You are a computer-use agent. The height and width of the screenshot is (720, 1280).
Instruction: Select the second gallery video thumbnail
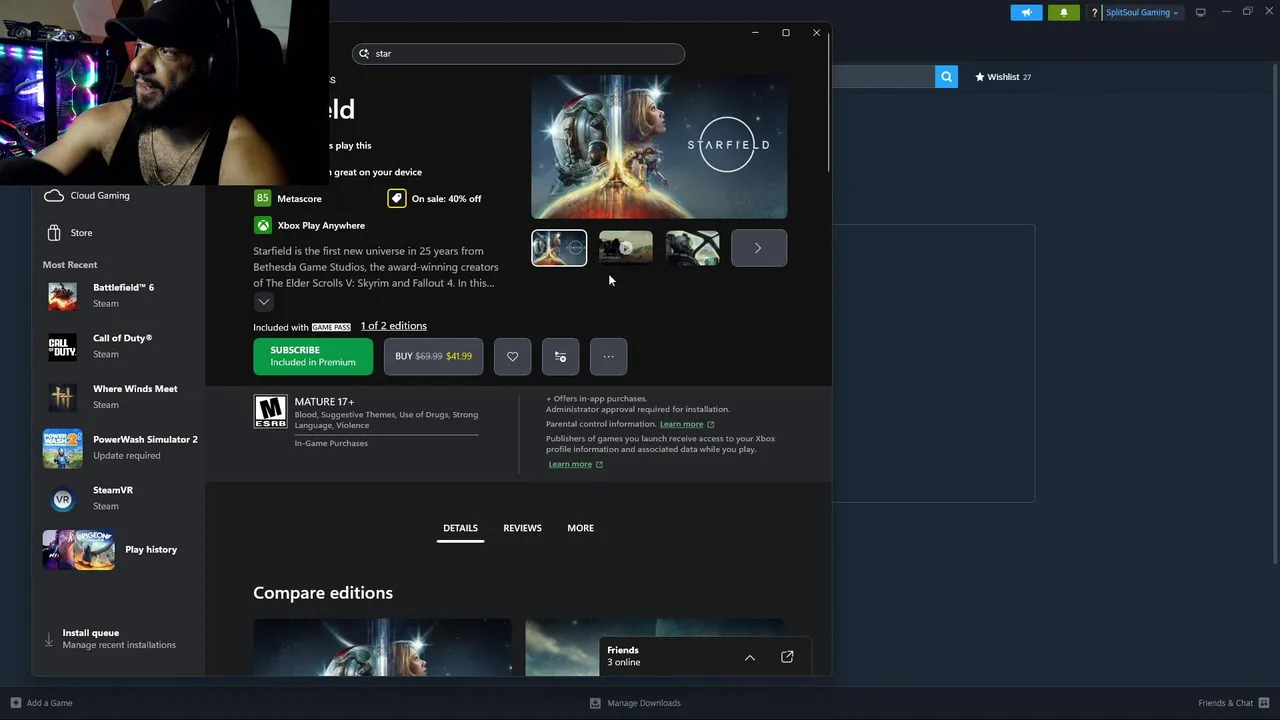click(626, 248)
